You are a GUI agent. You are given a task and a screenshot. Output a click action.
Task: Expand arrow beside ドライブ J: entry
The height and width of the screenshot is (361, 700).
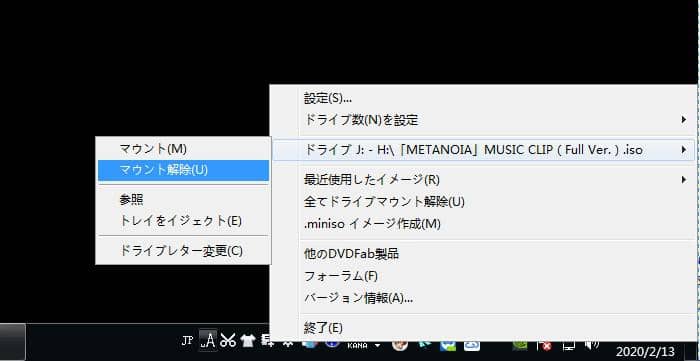(x=683, y=150)
